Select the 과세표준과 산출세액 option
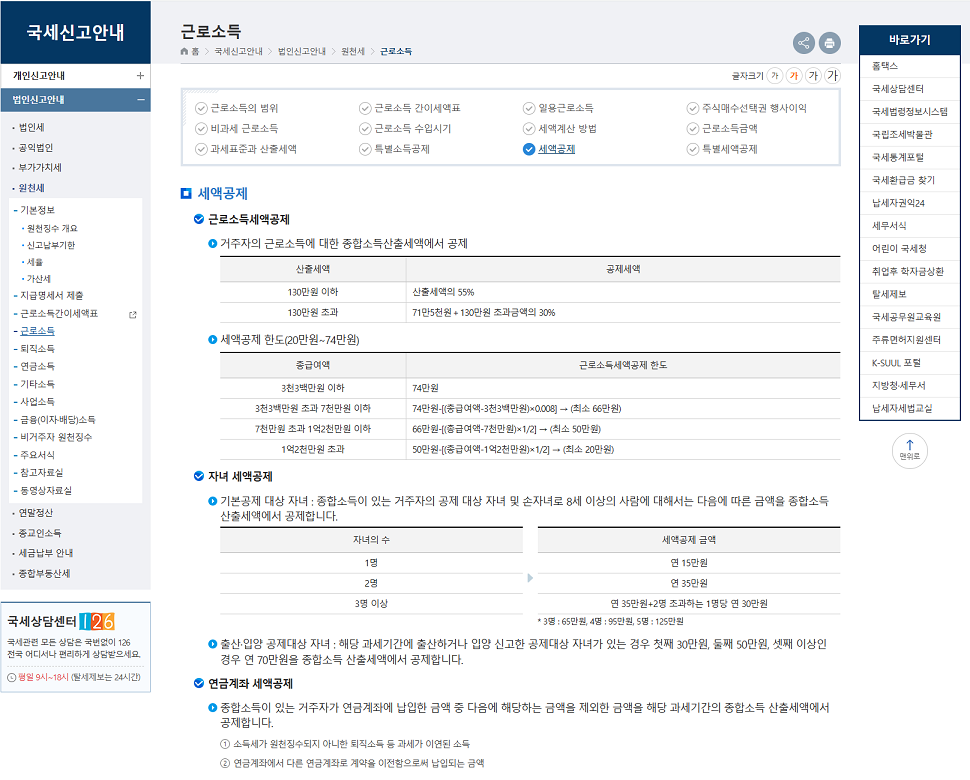The image size is (970, 780). click(x=246, y=149)
